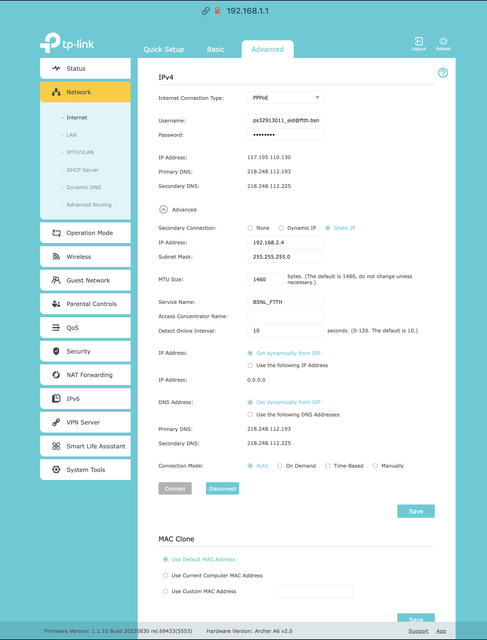Click the tp-link logo
Viewport: 487px width, 640px height.
[67, 43]
